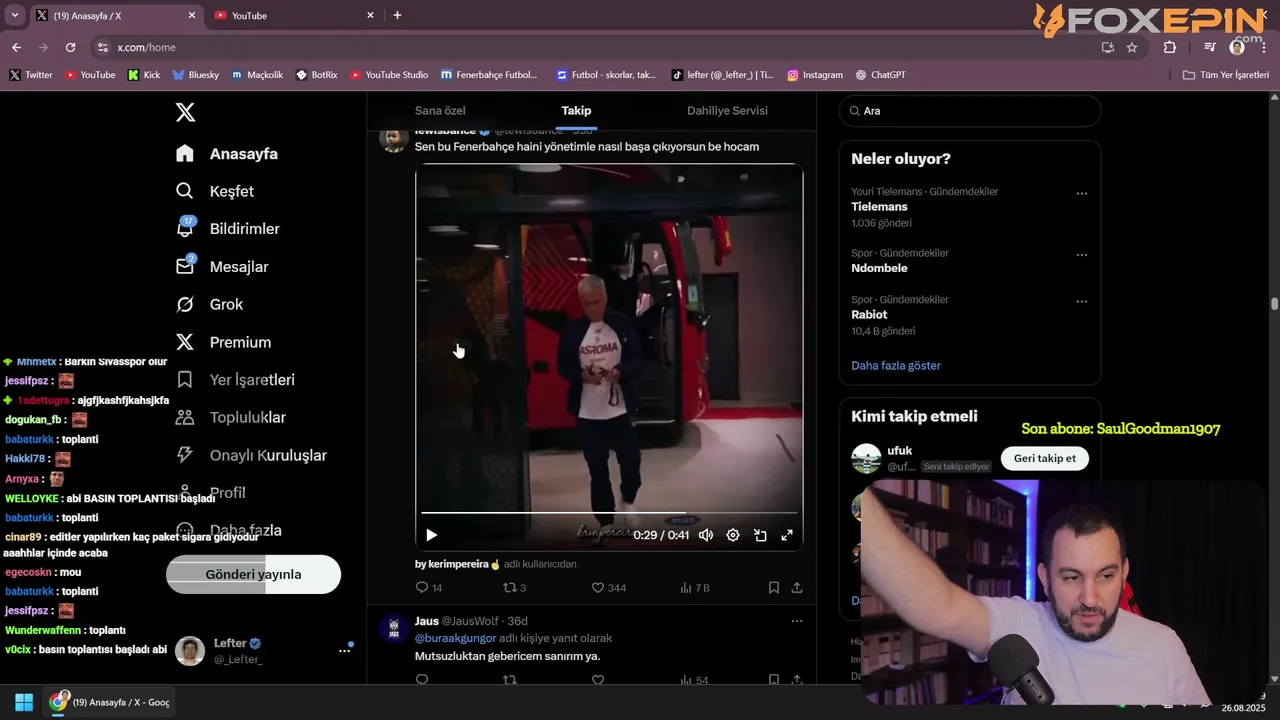
Task: Open more options for Rabiot trend
Action: [x=1082, y=301]
